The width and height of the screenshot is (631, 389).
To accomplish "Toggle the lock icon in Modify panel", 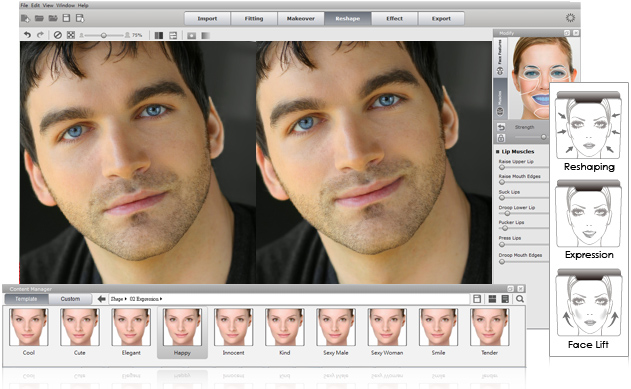I will point(501,138).
